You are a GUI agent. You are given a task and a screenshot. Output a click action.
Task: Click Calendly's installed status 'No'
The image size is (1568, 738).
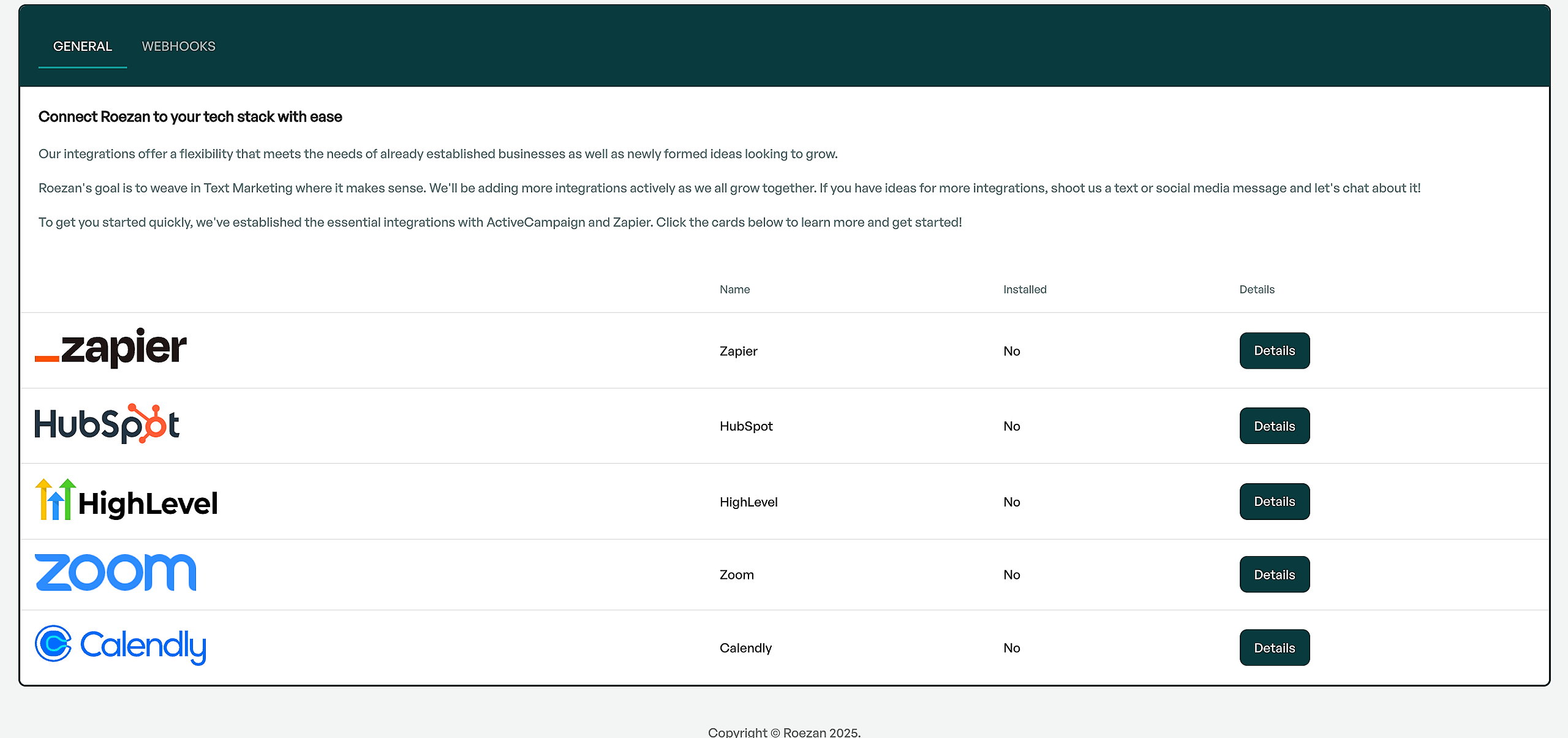(x=1011, y=648)
